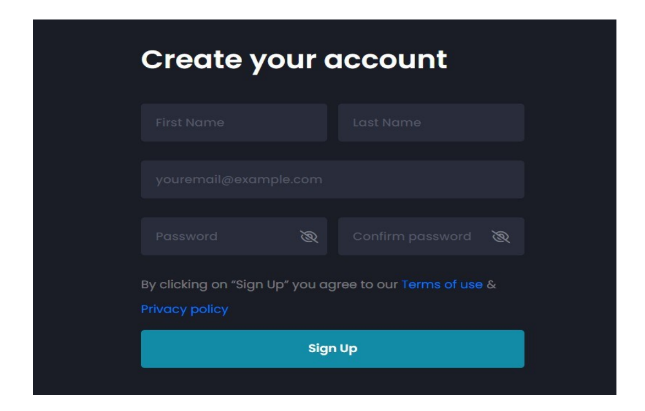Screen dimensions: 645x411
Task: Click the "By clicking on Sign Up" agreement text
Action: [x=269, y=285]
